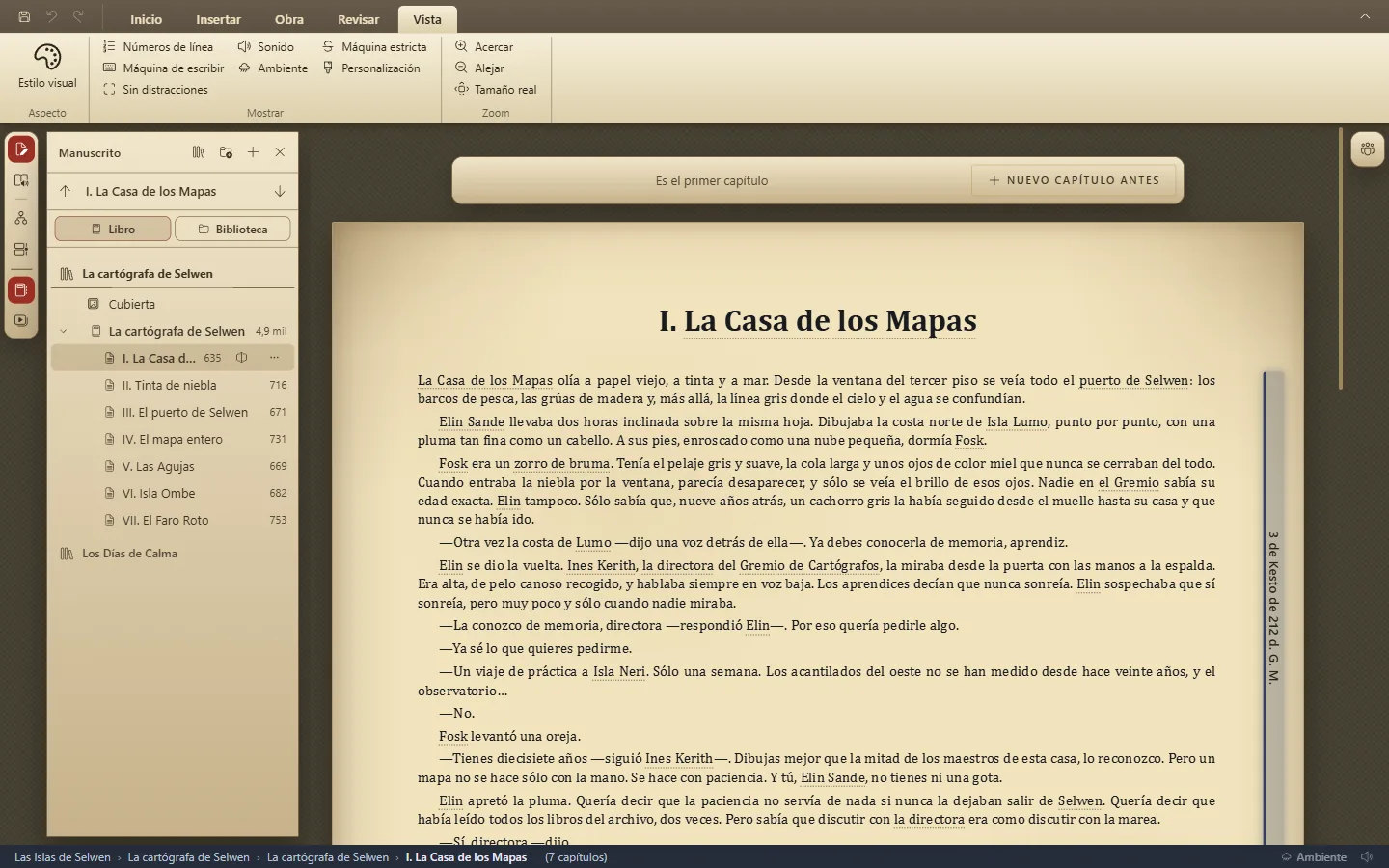This screenshot has height=868, width=1389.
Task: Click the redo arrow in title bar
Action: (x=78, y=16)
